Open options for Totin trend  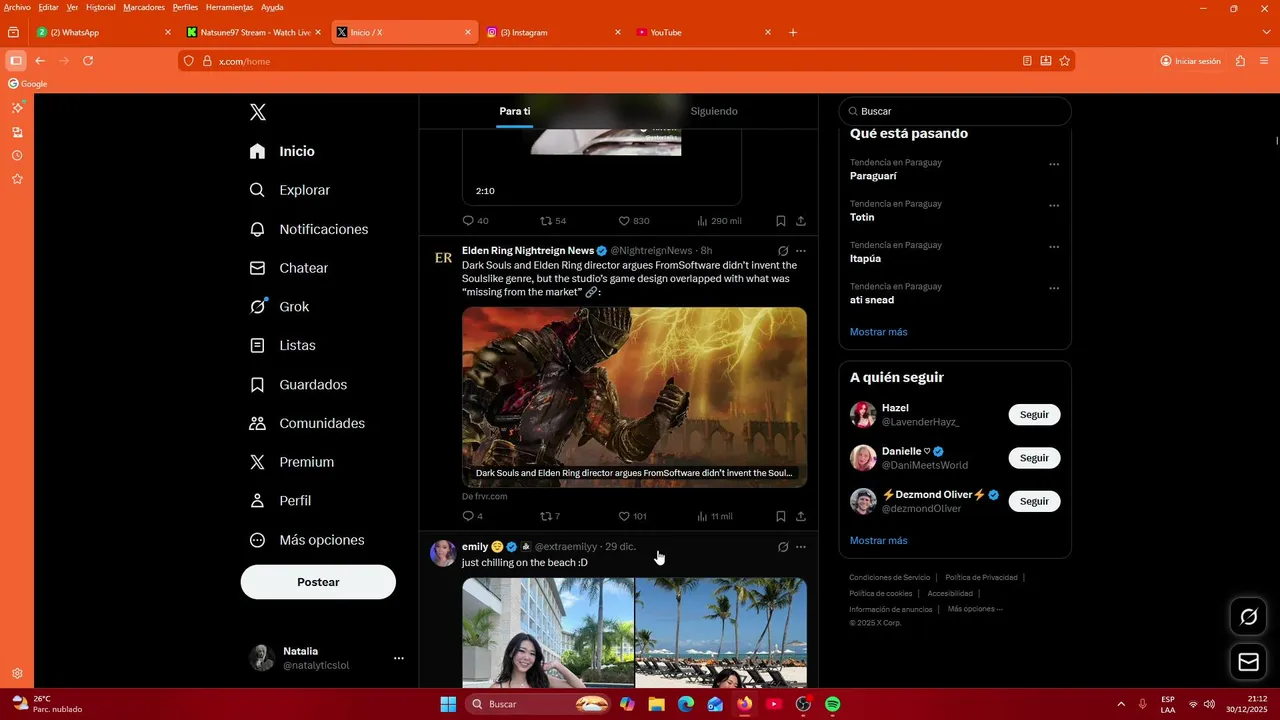[1054, 206]
